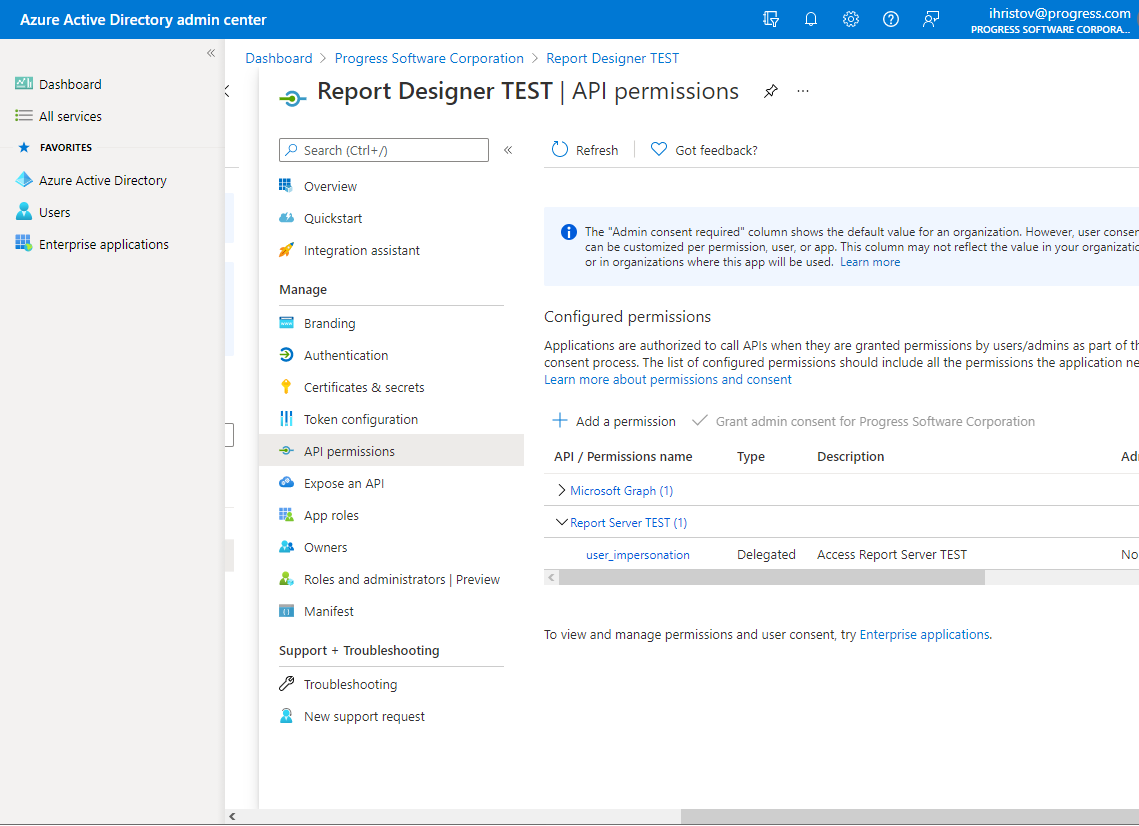Screen dimensions: 1139x826
Task: Click the Refresh icon
Action: (560, 149)
